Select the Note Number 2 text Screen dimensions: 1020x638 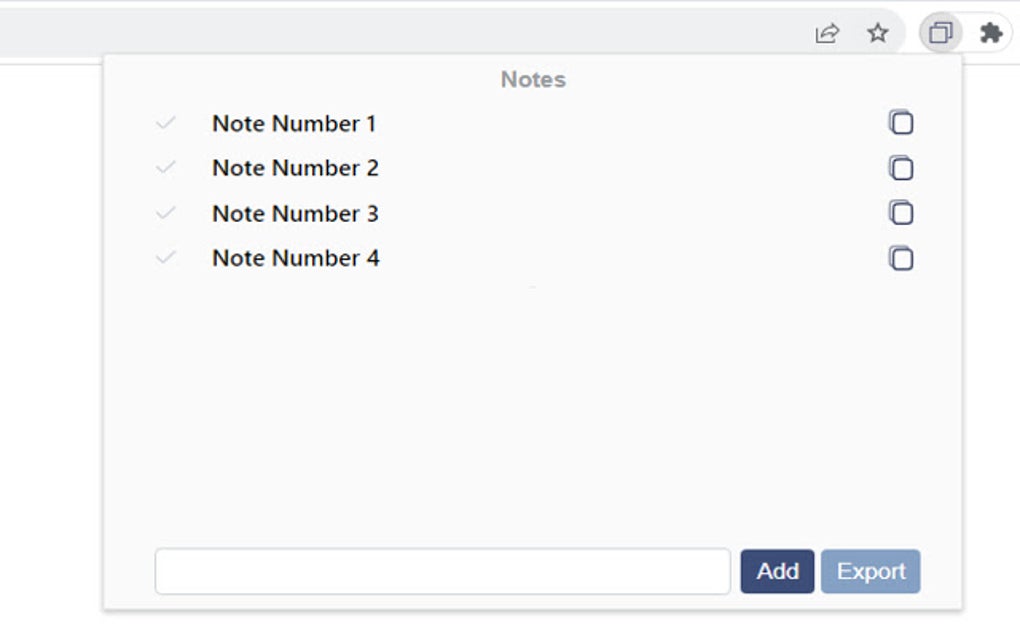pyautogui.click(x=295, y=168)
